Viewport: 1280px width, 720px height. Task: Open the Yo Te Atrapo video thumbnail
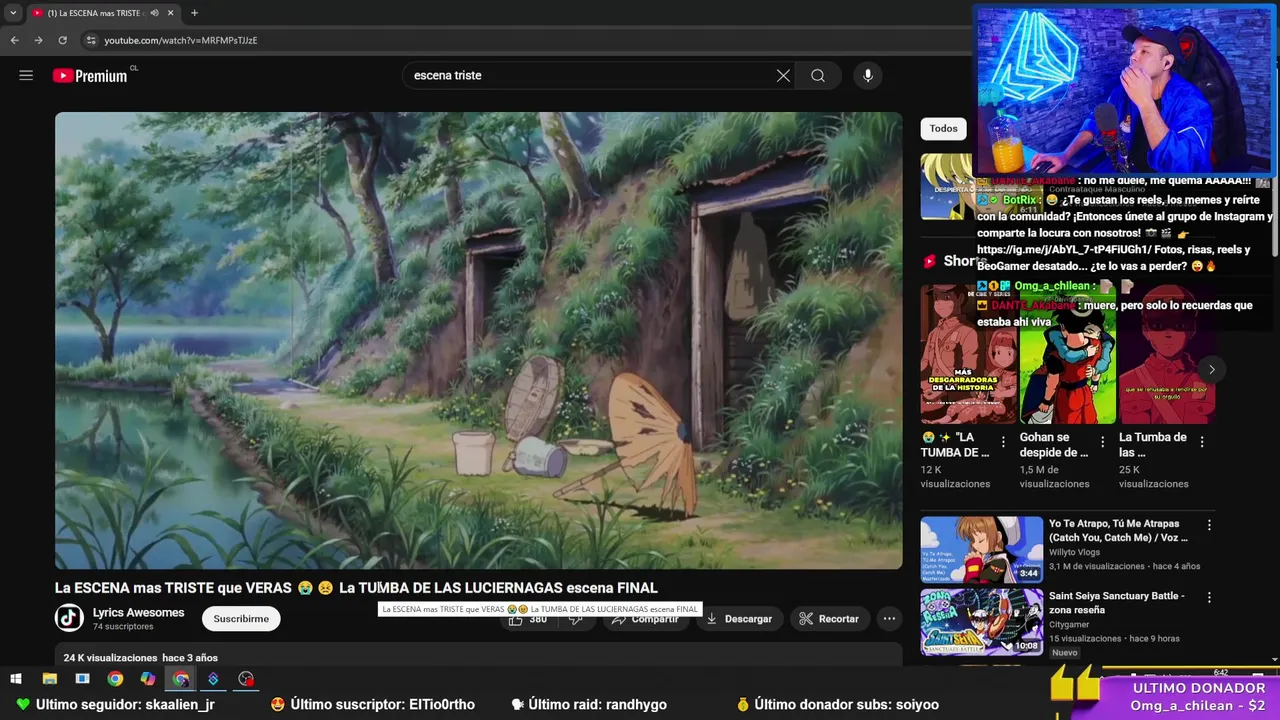pyautogui.click(x=981, y=549)
